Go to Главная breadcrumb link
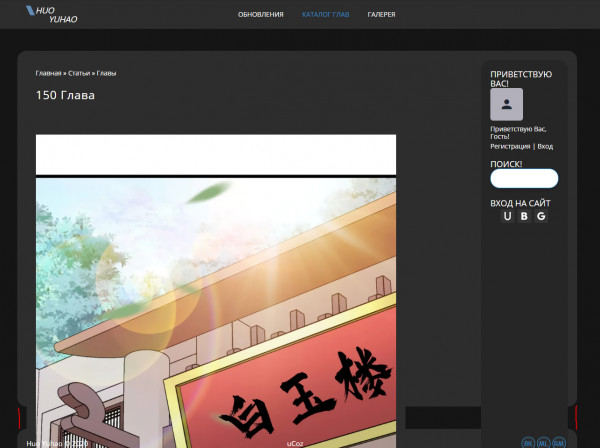The height and width of the screenshot is (448, 600). tap(48, 73)
